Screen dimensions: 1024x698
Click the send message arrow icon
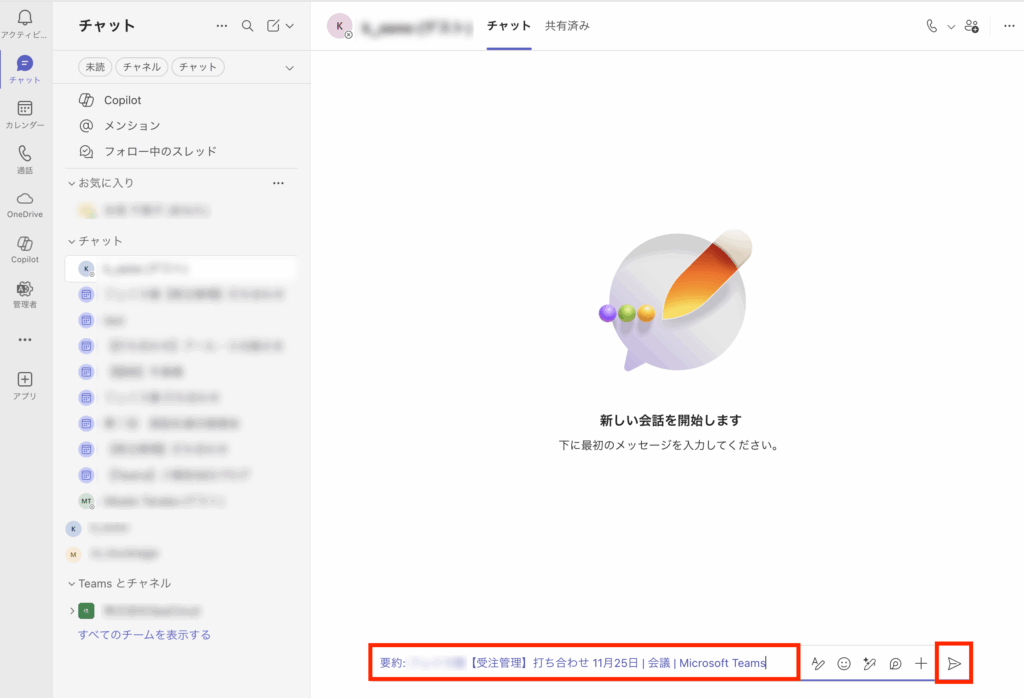tap(954, 663)
